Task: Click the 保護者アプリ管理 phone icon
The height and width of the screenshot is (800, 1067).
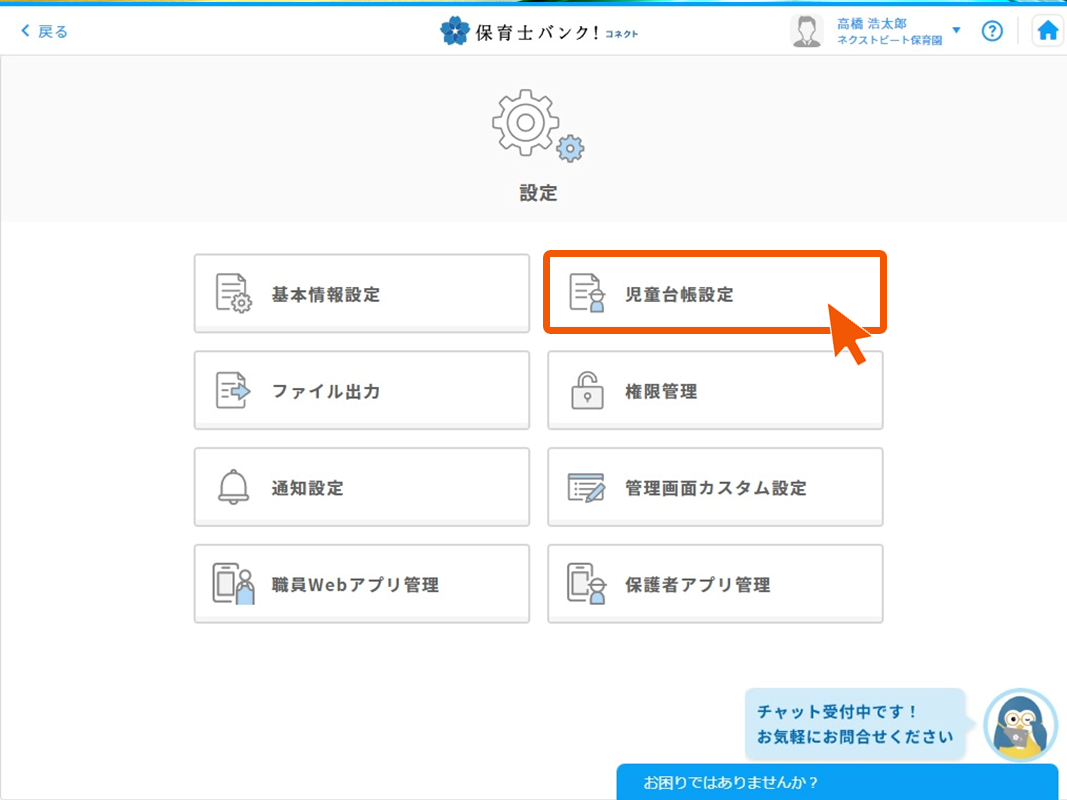Action: tap(587, 585)
